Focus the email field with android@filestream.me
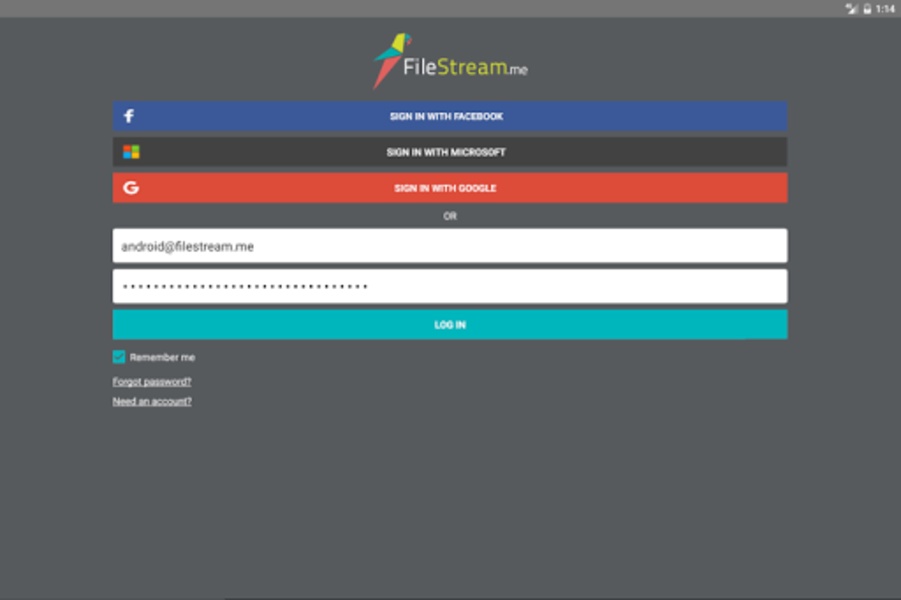 (x=450, y=246)
